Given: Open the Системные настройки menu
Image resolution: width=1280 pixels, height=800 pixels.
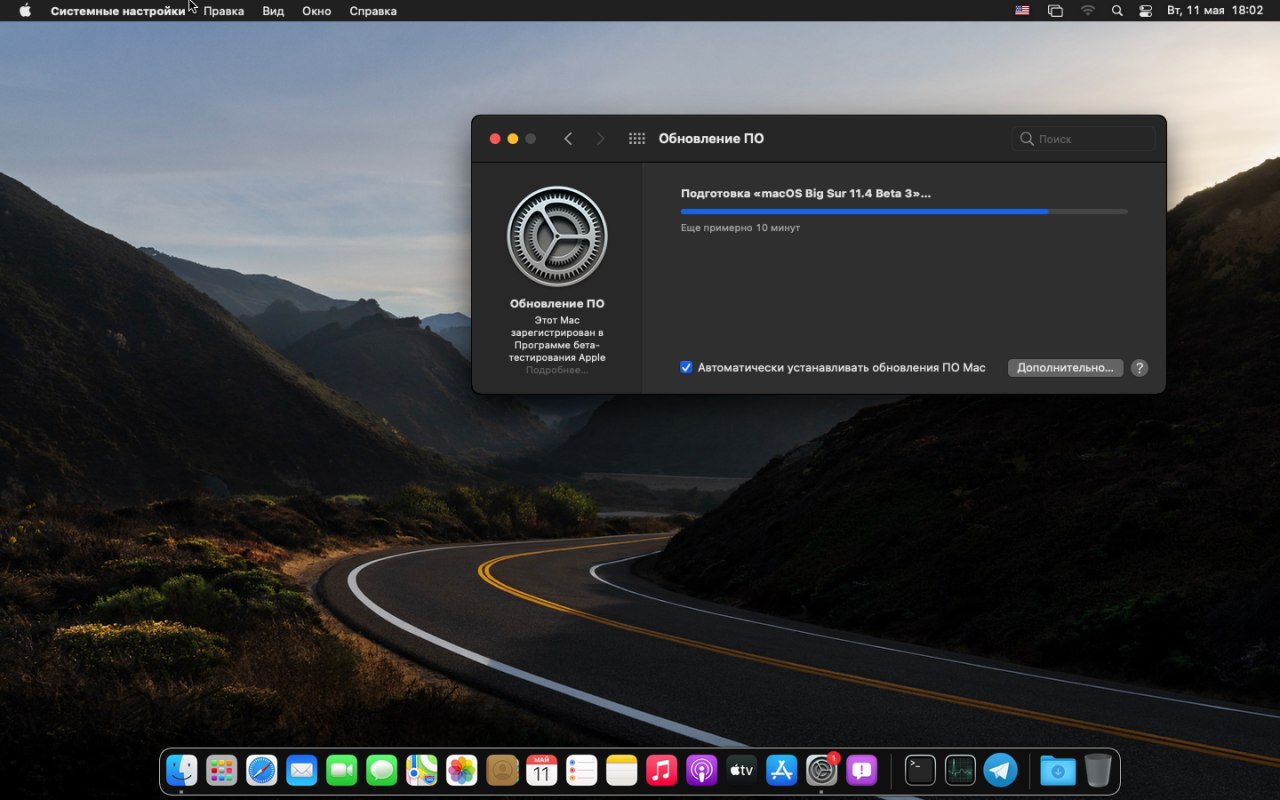Looking at the screenshot, I should (118, 11).
